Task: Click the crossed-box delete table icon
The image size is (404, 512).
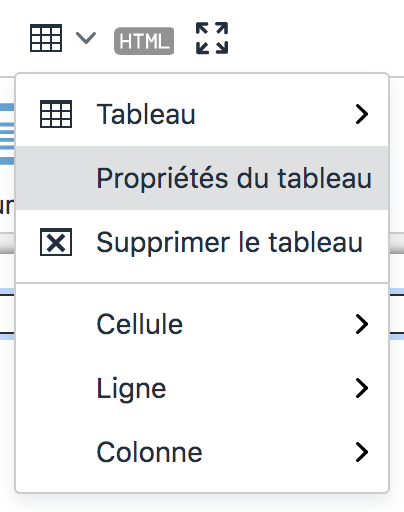Action: (56, 242)
